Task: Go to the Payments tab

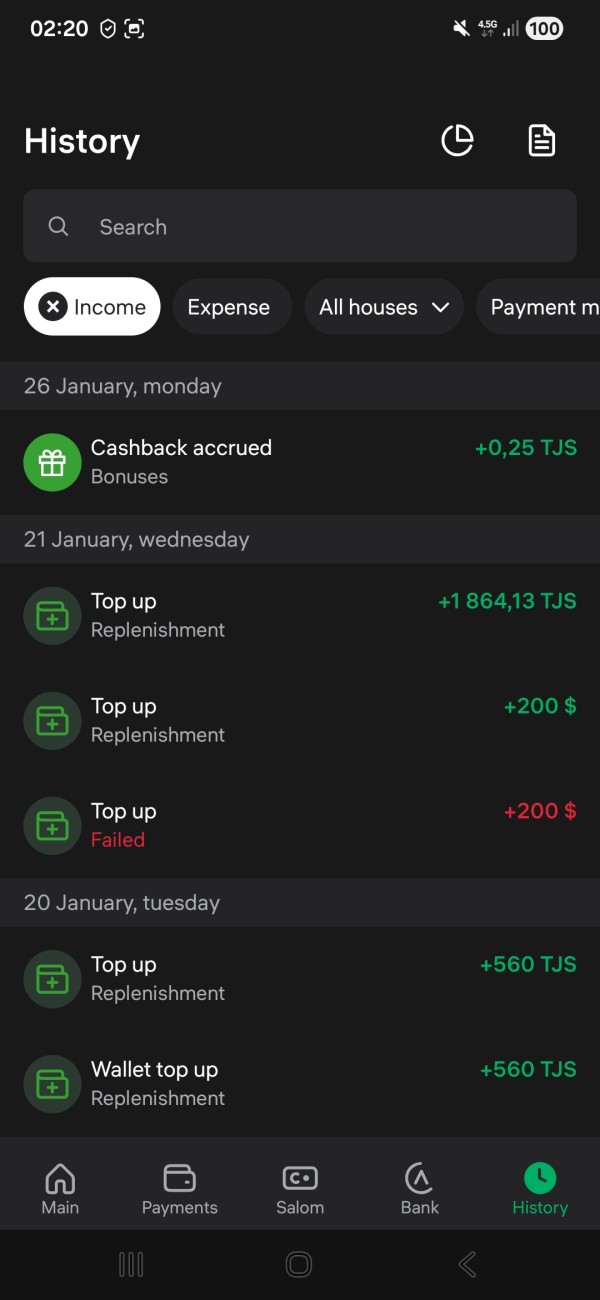Action: [180, 1188]
